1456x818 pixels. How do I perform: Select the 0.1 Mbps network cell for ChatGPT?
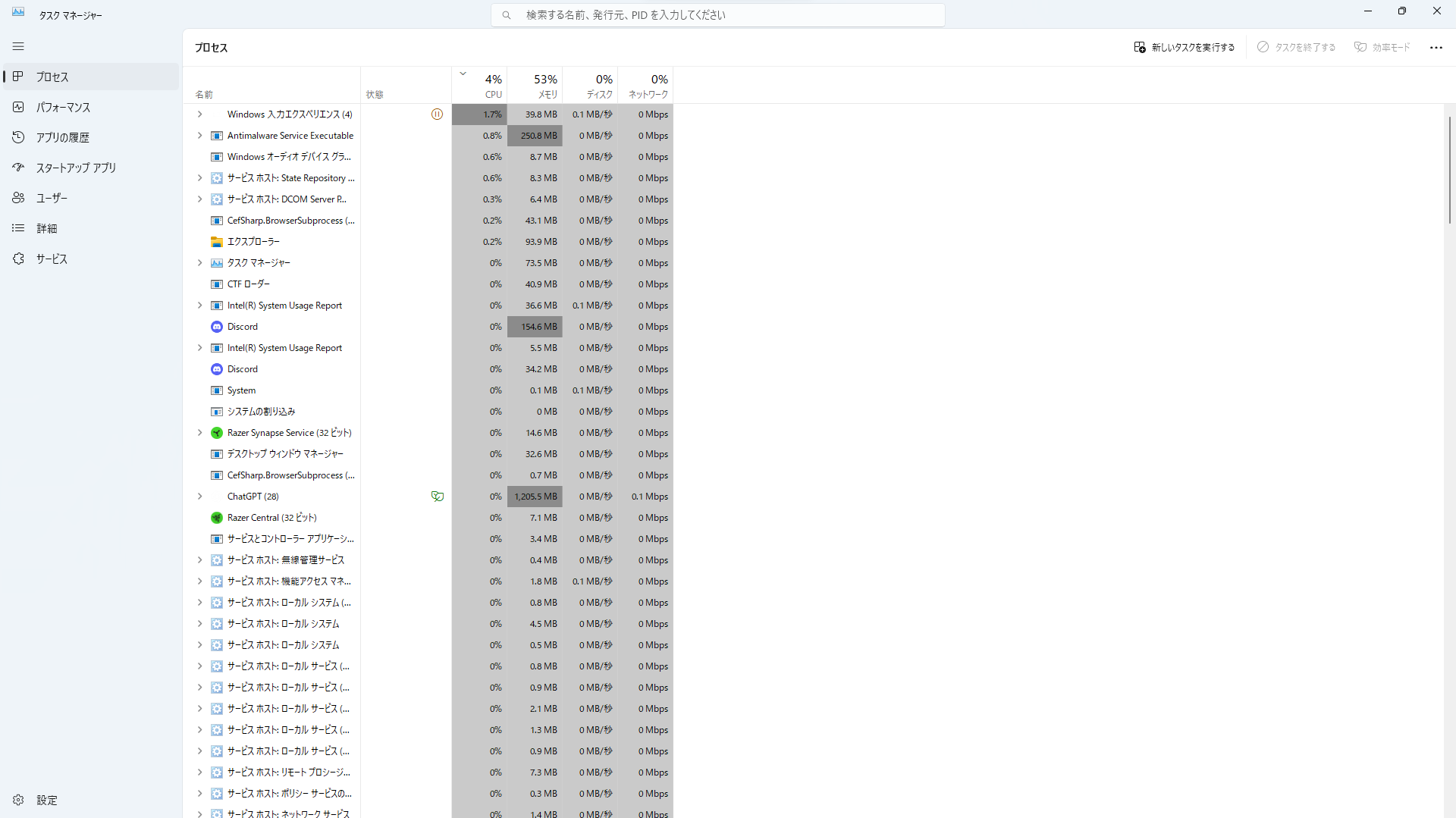pyautogui.click(x=645, y=497)
